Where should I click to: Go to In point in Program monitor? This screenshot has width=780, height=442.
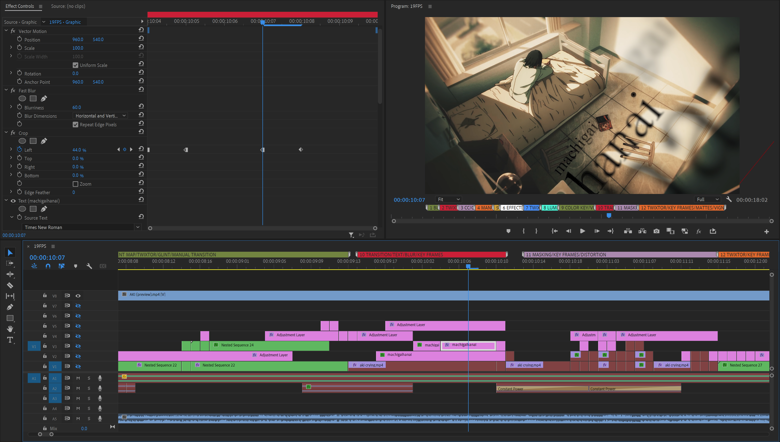pos(554,231)
